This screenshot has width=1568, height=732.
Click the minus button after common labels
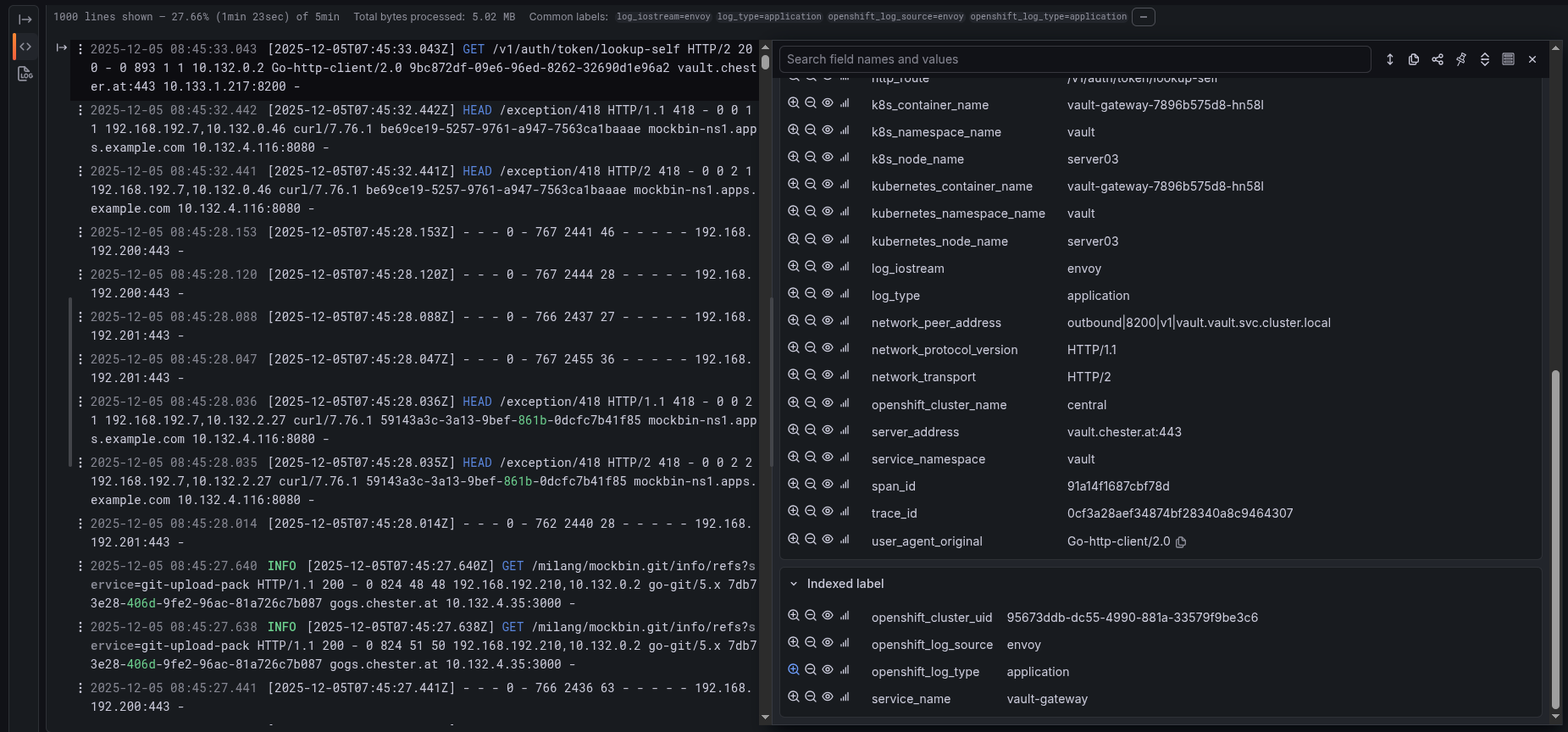(x=1144, y=17)
